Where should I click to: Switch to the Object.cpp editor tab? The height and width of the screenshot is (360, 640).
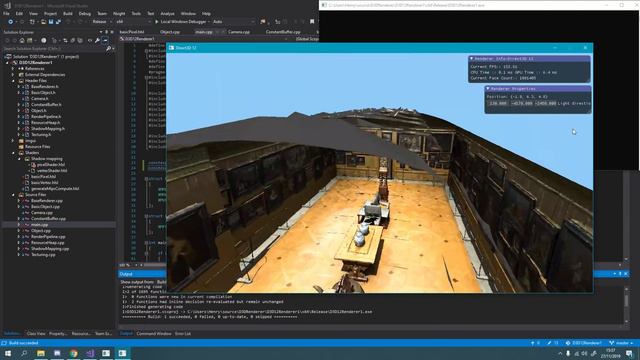170,32
